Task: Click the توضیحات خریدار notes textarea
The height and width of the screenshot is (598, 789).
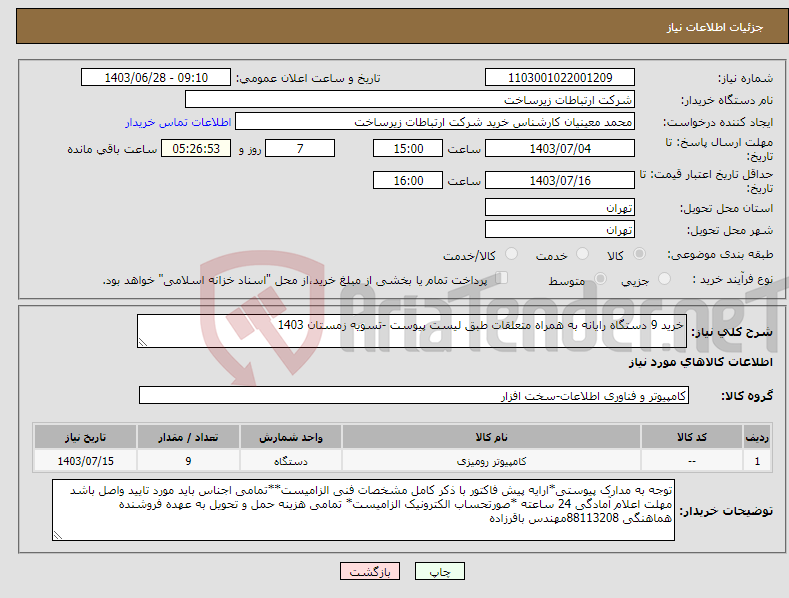Action: click(x=363, y=510)
